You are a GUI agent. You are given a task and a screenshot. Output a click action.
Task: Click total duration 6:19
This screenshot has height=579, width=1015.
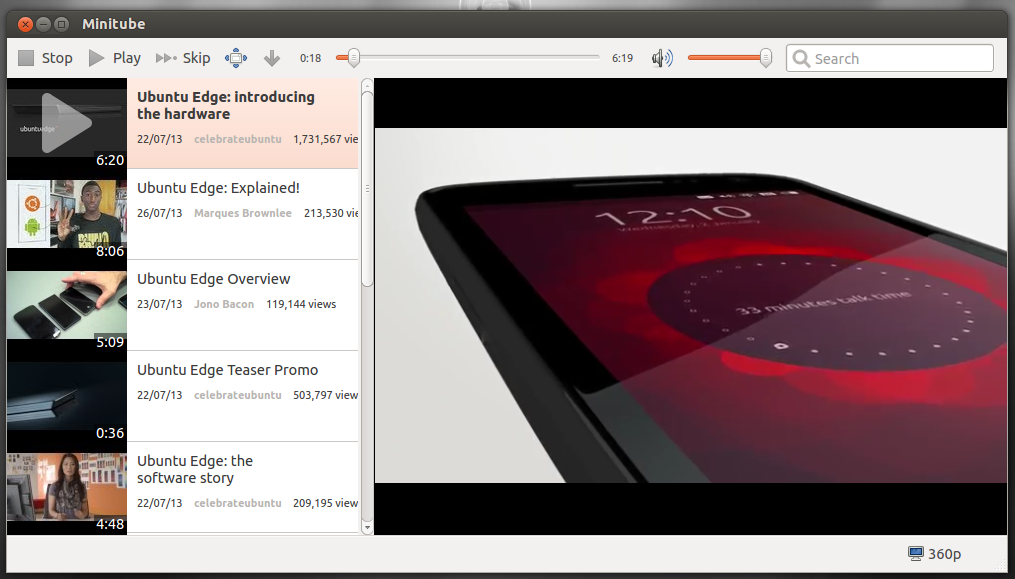(622, 58)
